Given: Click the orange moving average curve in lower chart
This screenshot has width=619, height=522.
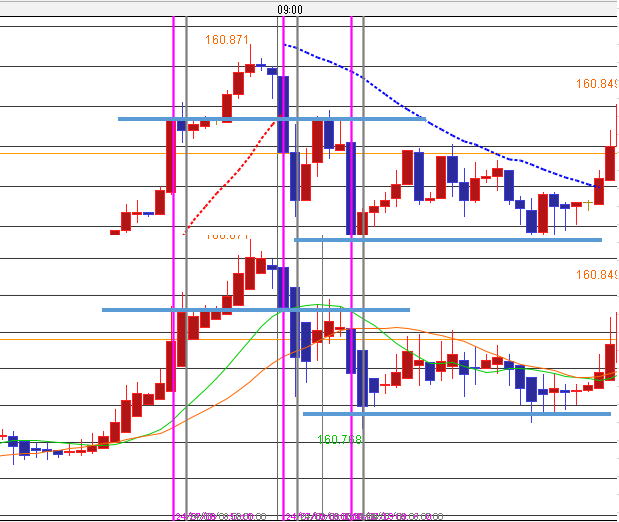Looking at the screenshot, I should click(x=420, y=331).
